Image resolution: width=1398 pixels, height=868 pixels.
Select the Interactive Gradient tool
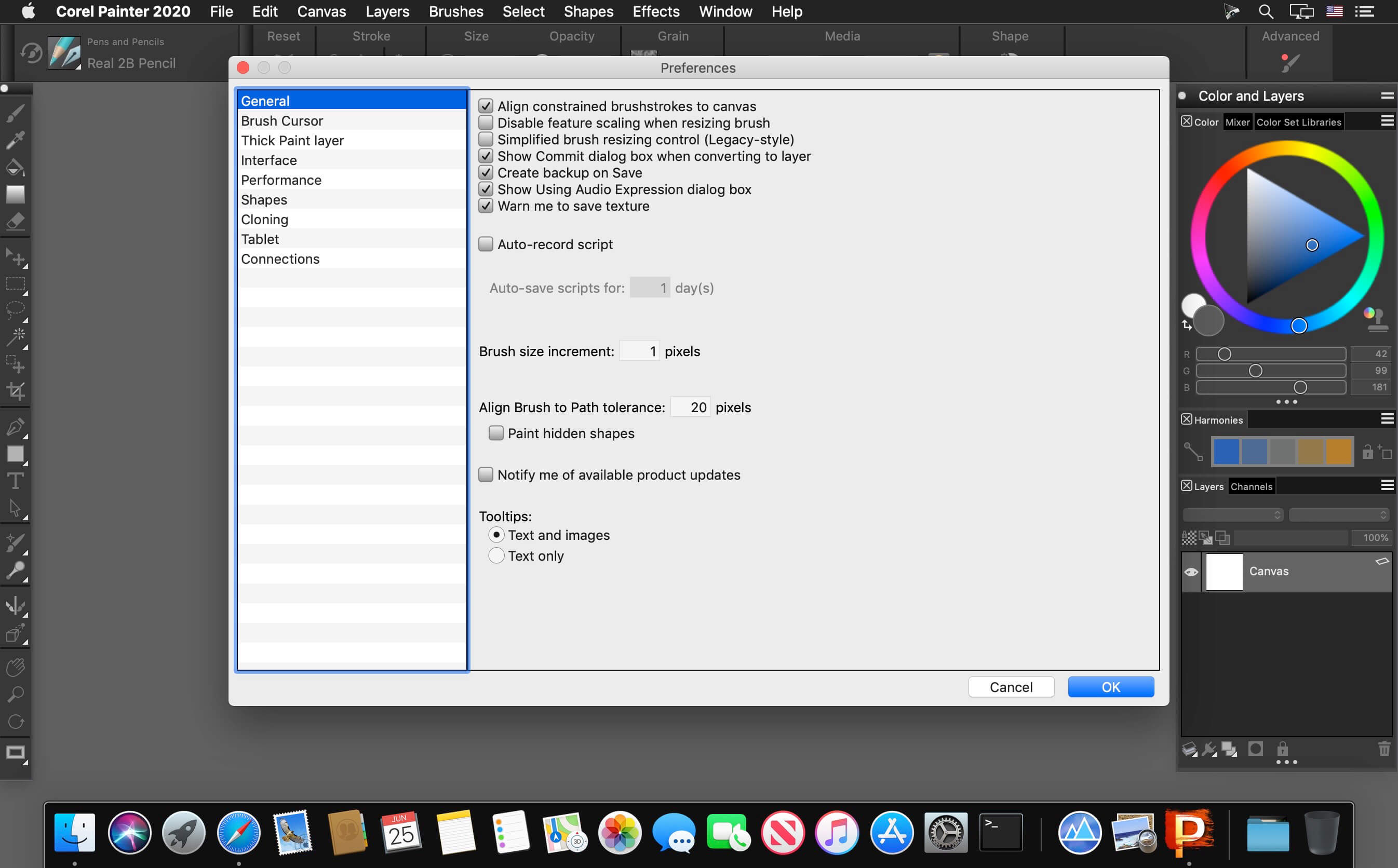point(16,194)
